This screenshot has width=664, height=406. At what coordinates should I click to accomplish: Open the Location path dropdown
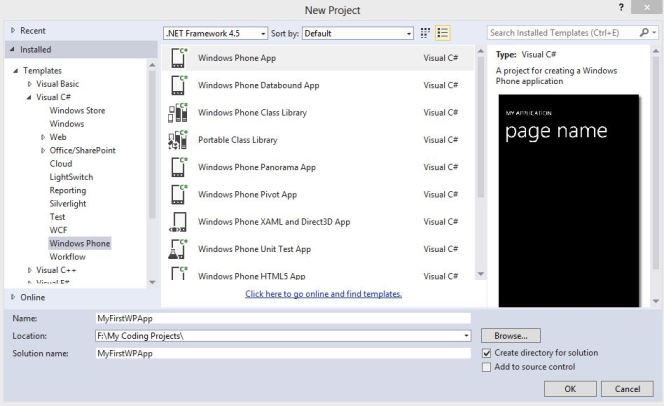click(466, 336)
